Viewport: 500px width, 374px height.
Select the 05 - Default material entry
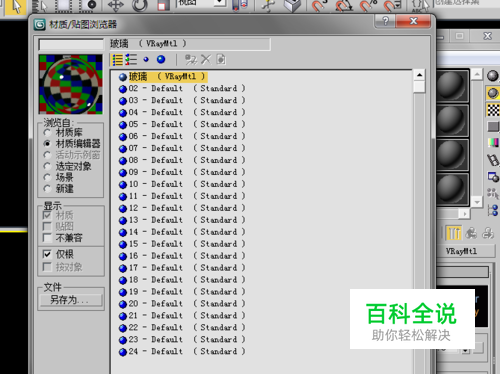point(182,124)
